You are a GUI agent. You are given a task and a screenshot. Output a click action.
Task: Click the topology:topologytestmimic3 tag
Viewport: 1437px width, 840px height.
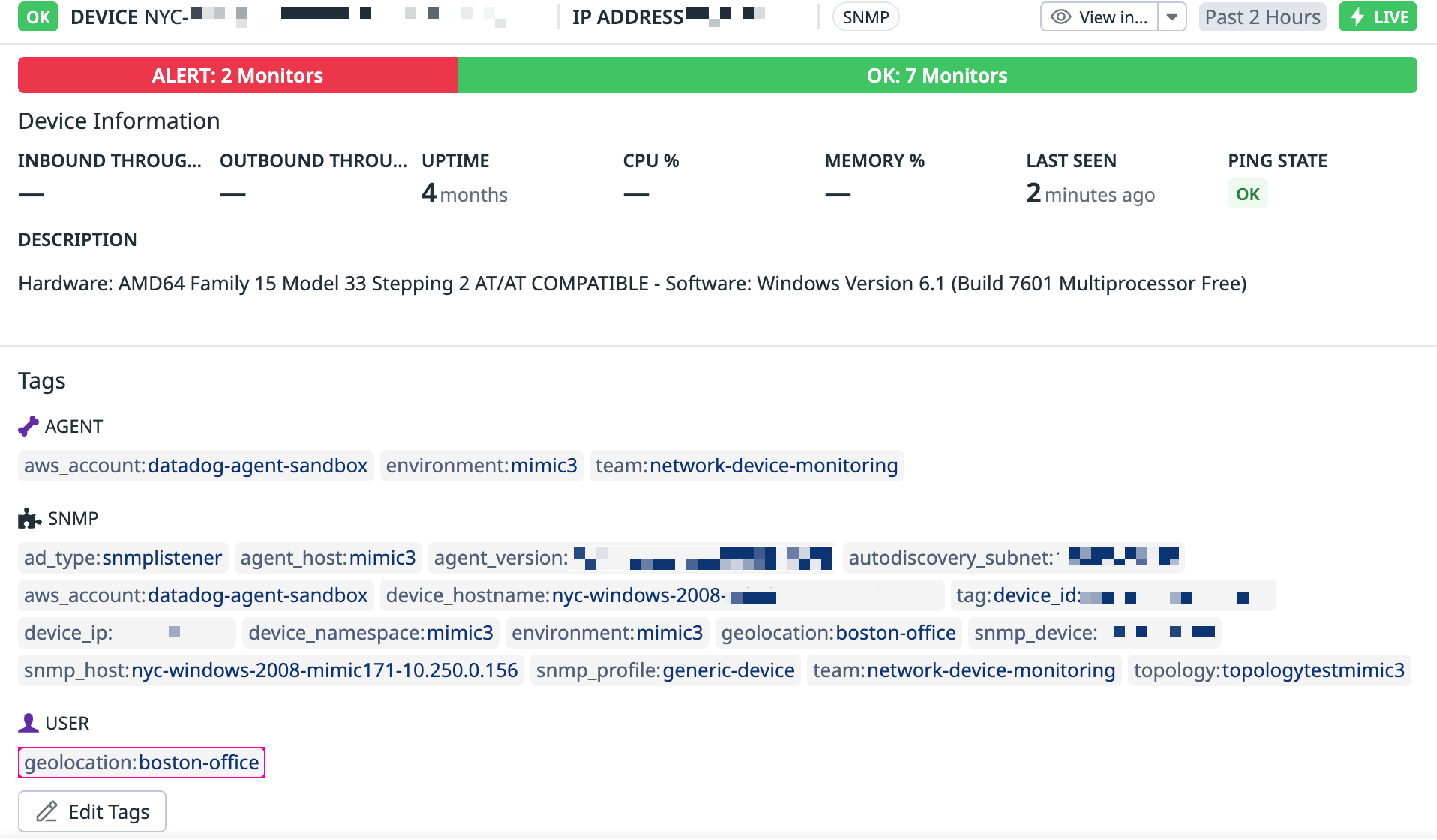pyautogui.click(x=1269, y=670)
